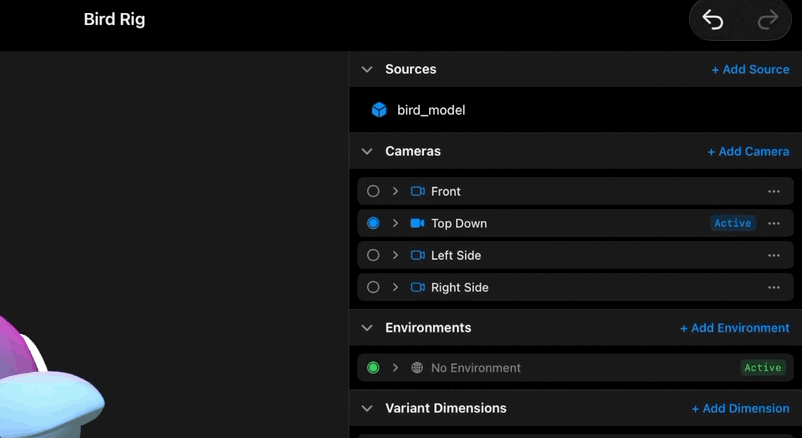This screenshot has width=802, height=438.
Task: Click the Right Side camera icon
Action: pyautogui.click(x=417, y=287)
